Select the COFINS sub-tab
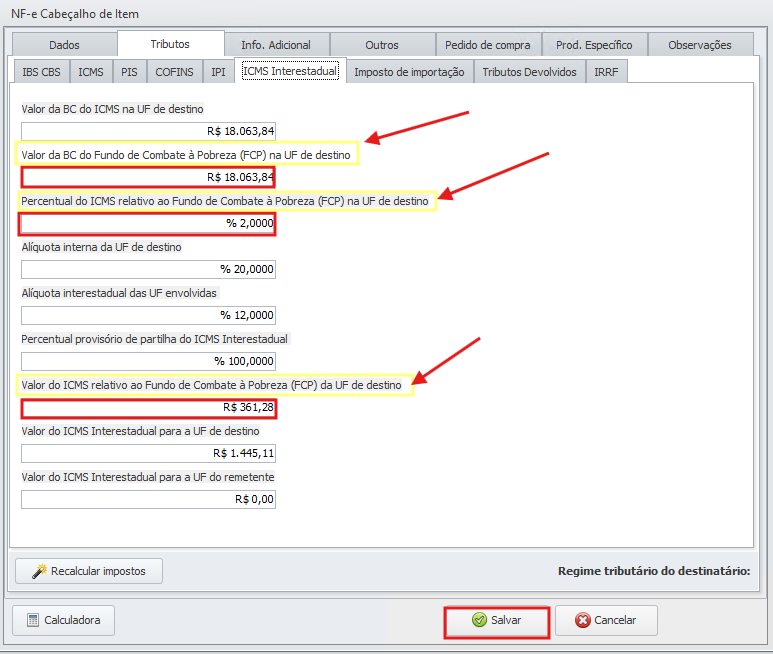This screenshot has width=773, height=654. (175, 72)
